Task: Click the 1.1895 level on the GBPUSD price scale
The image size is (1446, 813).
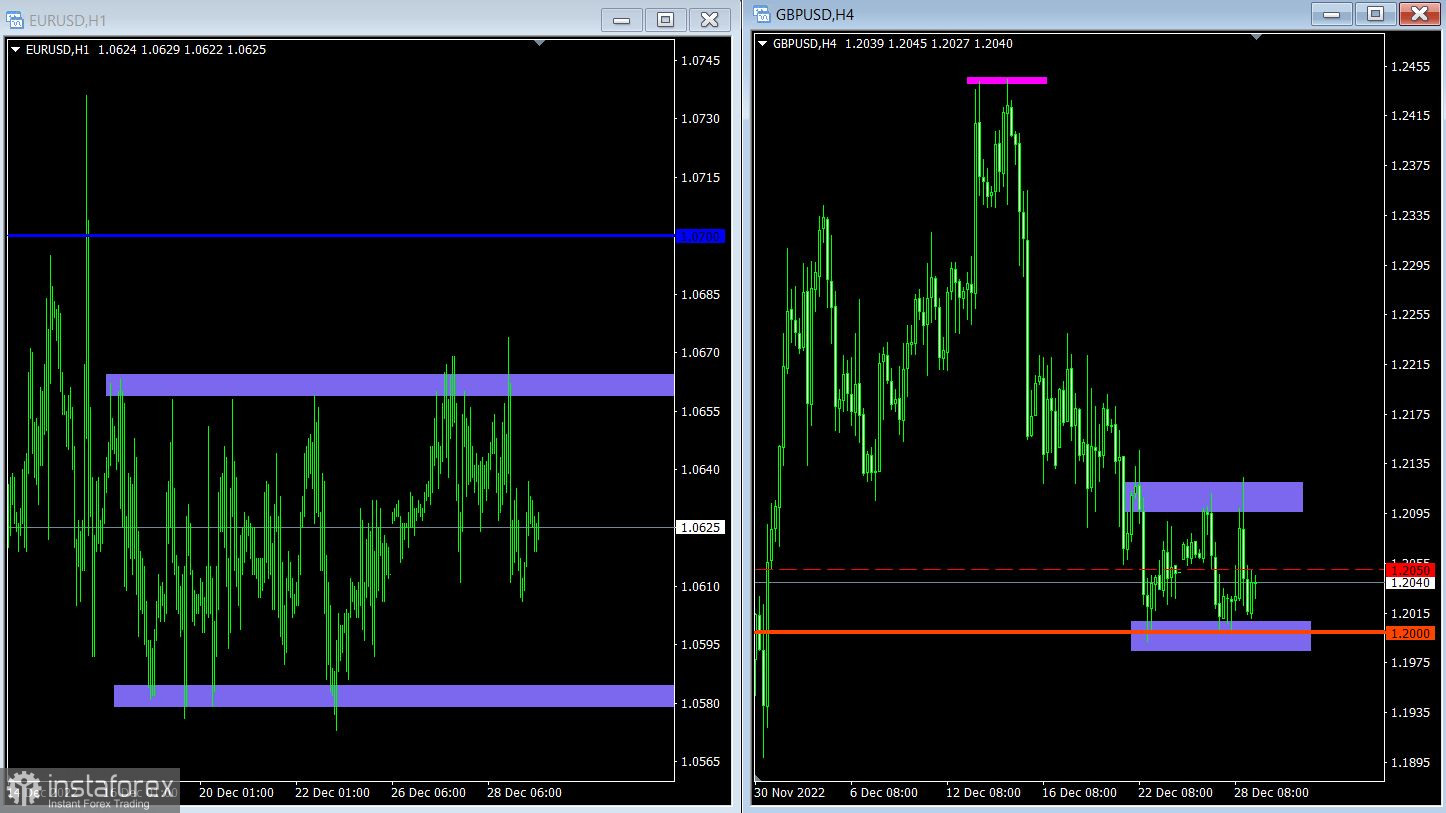Action: coord(1410,762)
